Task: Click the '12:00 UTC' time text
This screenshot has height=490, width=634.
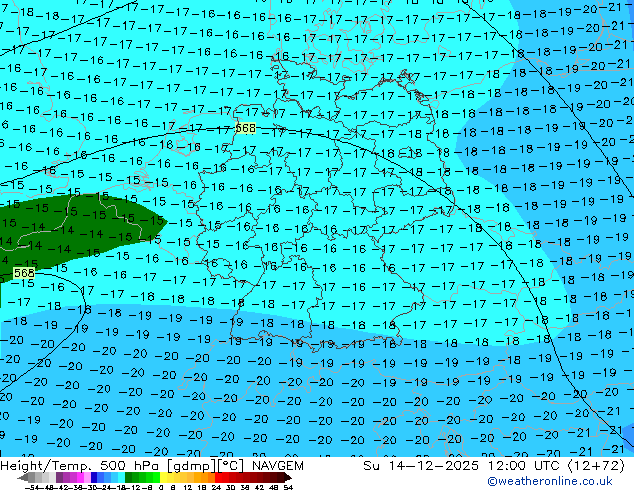Action: pyautogui.click(x=526, y=466)
